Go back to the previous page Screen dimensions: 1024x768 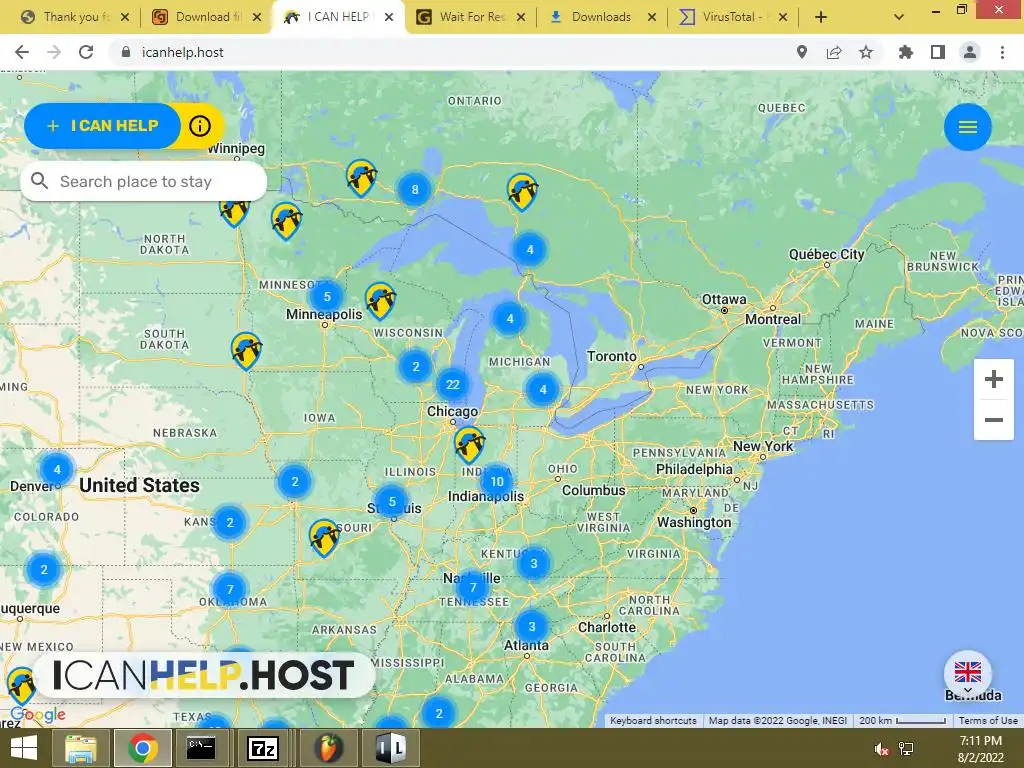pos(22,52)
